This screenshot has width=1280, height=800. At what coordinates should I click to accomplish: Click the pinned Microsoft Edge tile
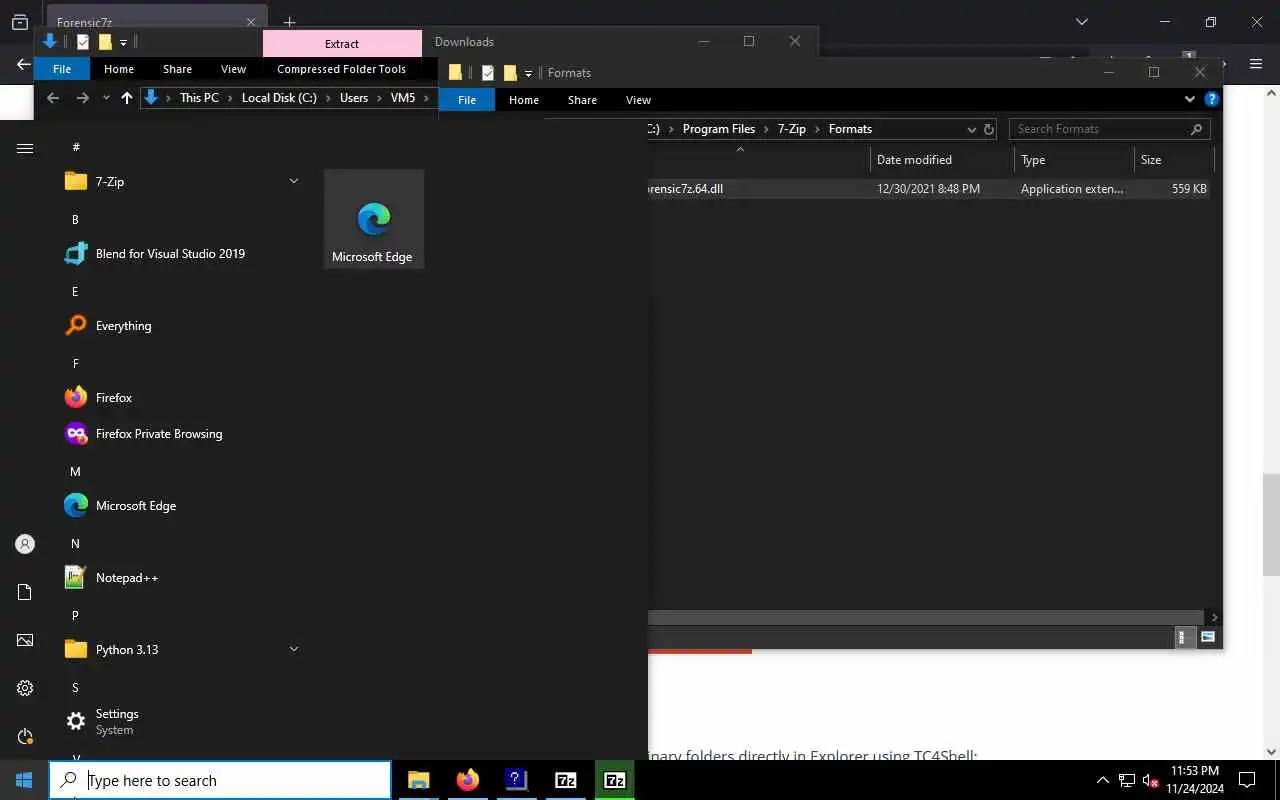coord(373,219)
